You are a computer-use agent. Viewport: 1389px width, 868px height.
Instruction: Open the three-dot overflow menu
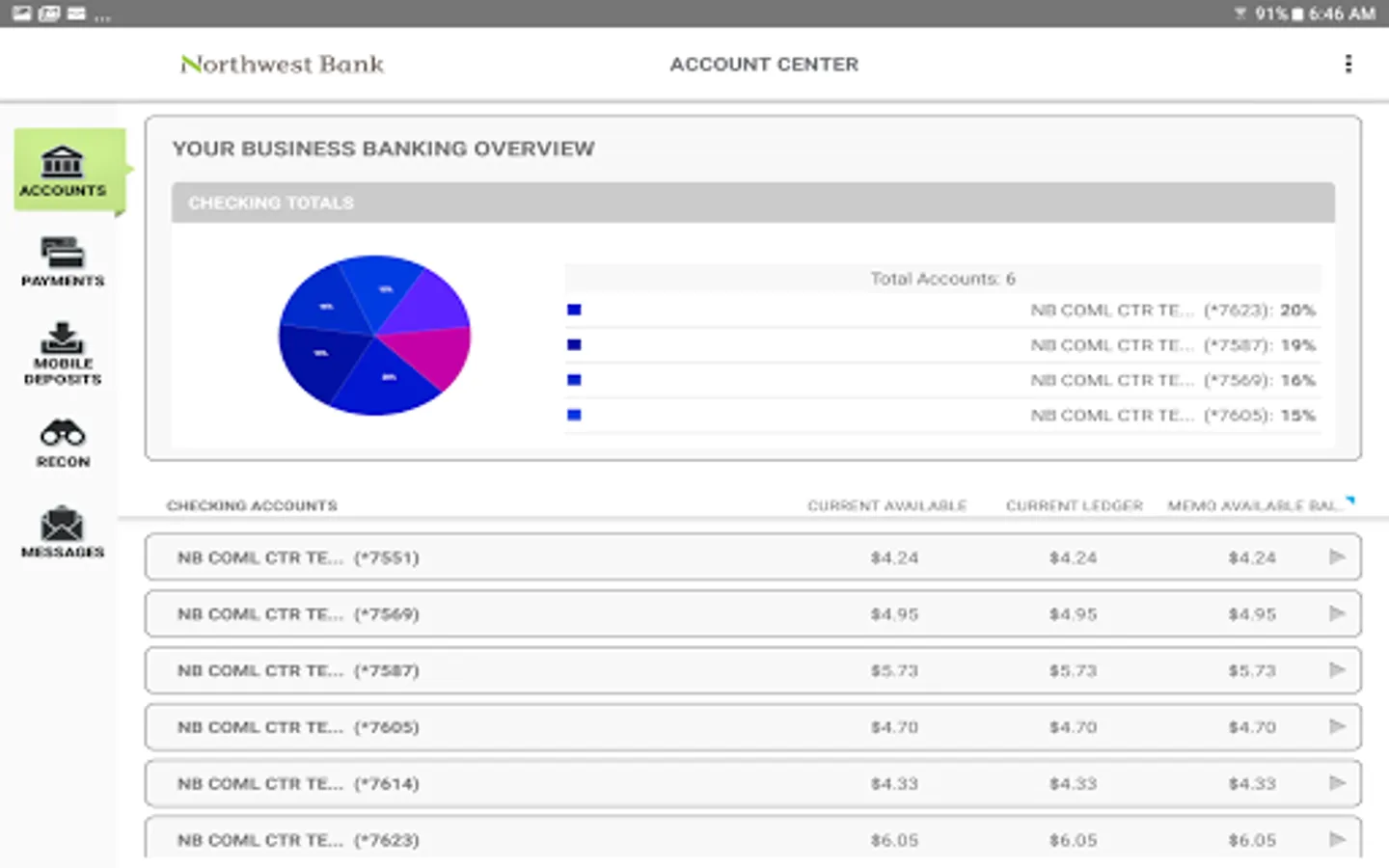tap(1348, 64)
